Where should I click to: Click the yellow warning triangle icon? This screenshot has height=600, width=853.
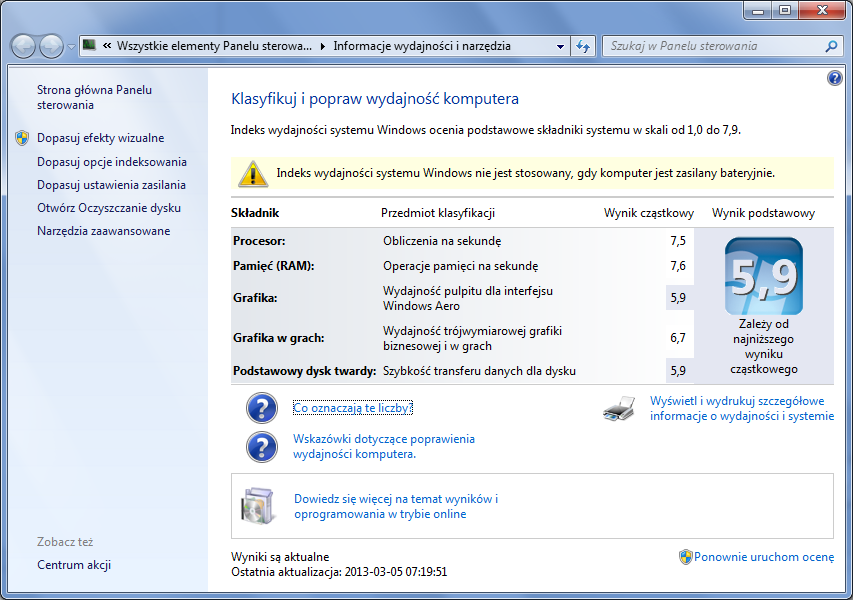(x=253, y=174)
